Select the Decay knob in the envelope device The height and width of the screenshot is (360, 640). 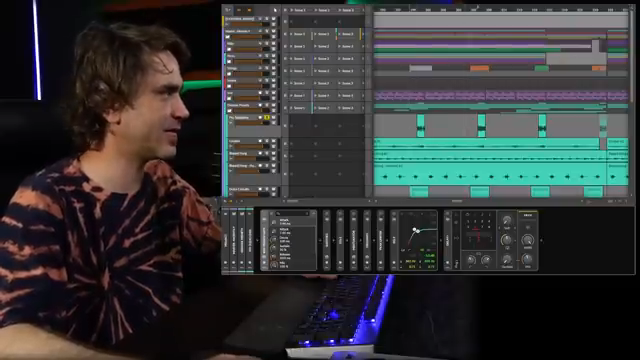tap(273, 240)
